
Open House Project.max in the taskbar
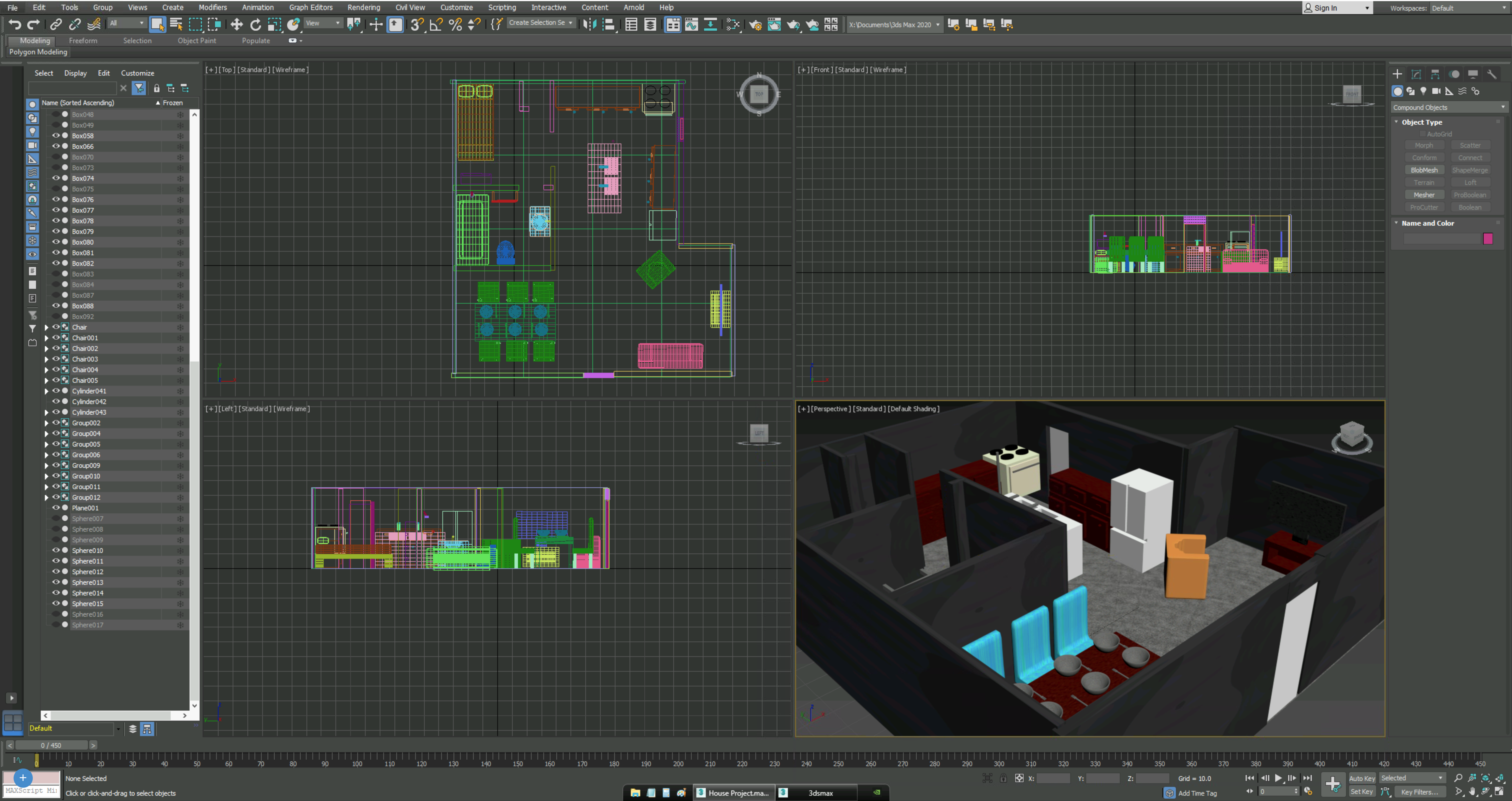click(734, 793)
